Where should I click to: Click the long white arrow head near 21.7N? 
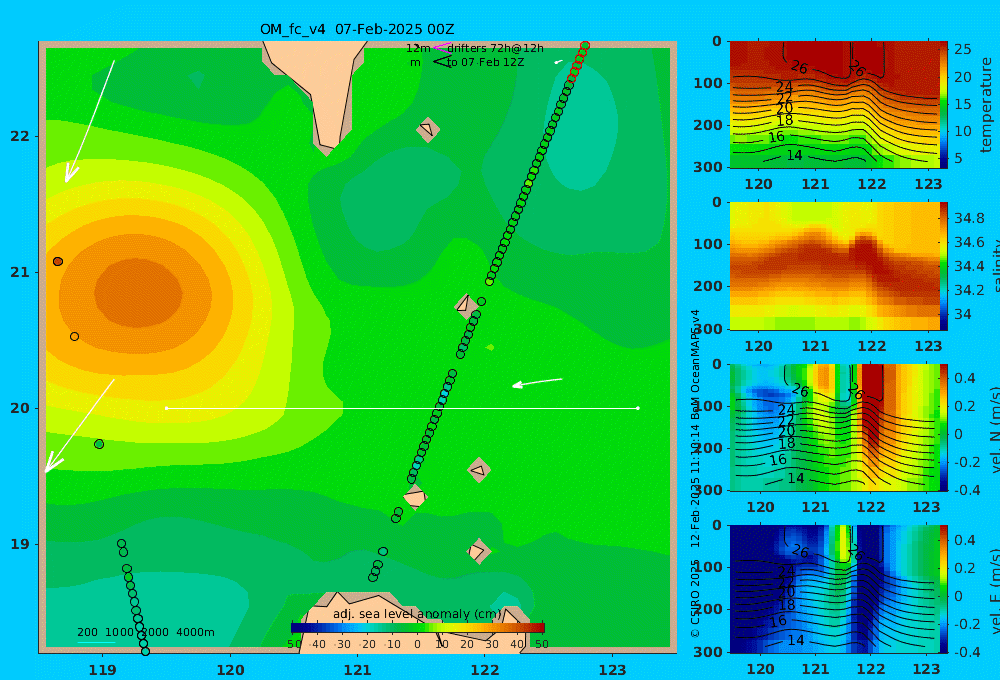(70, 174)
